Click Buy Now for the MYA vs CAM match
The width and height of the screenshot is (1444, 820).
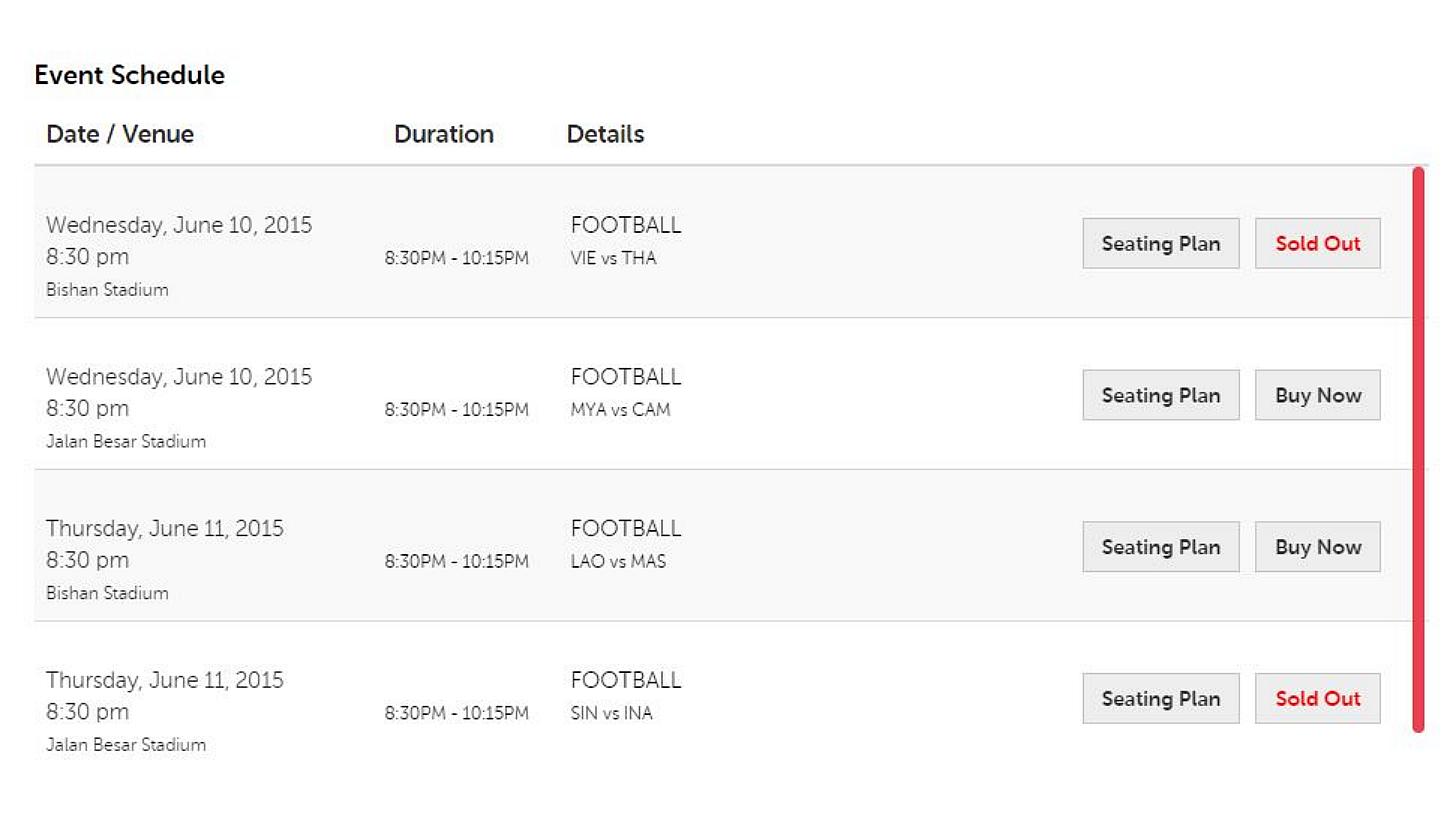[1317, 395]
